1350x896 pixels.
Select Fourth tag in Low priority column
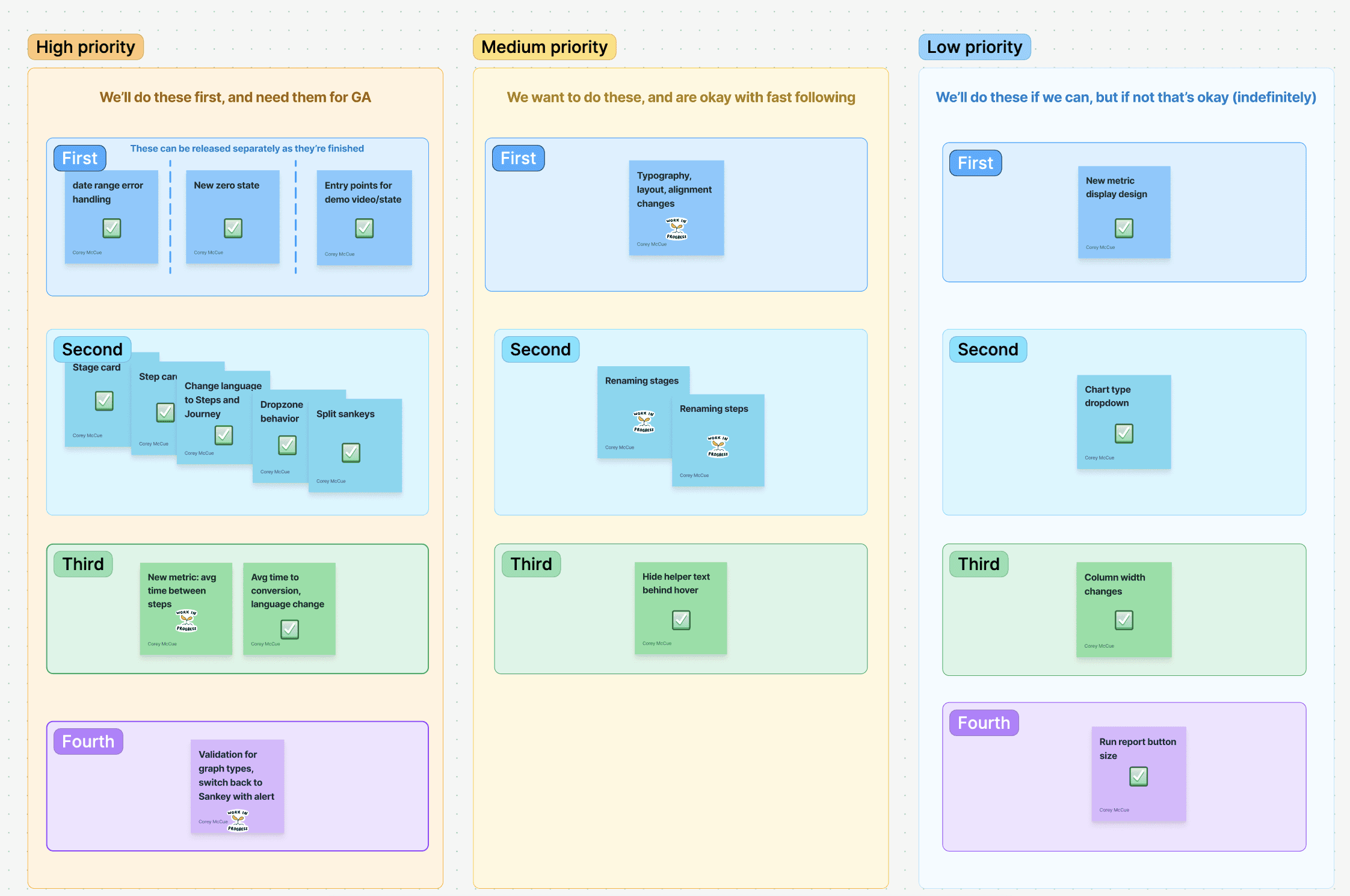(984, 723)
